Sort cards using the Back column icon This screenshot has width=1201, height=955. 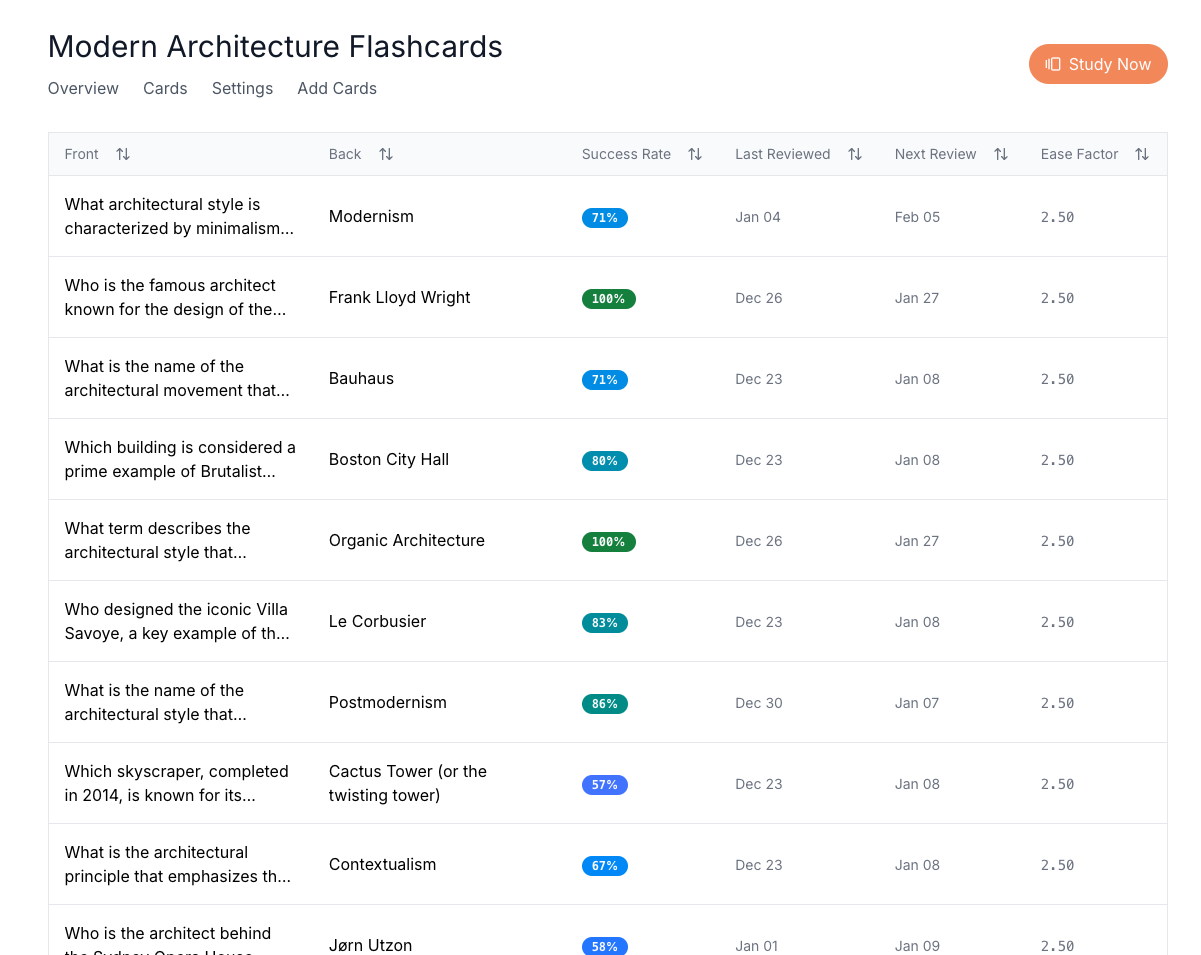point(386,154)
